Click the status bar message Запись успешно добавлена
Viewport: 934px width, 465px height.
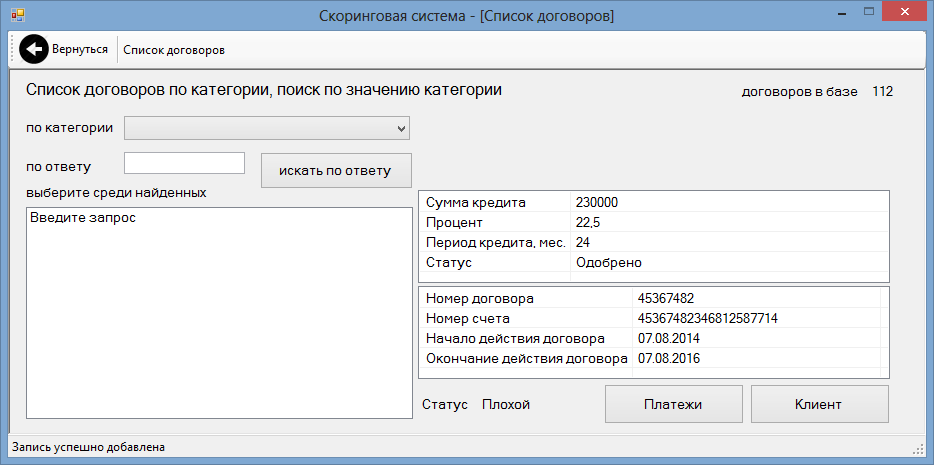(x=88, y=447)
